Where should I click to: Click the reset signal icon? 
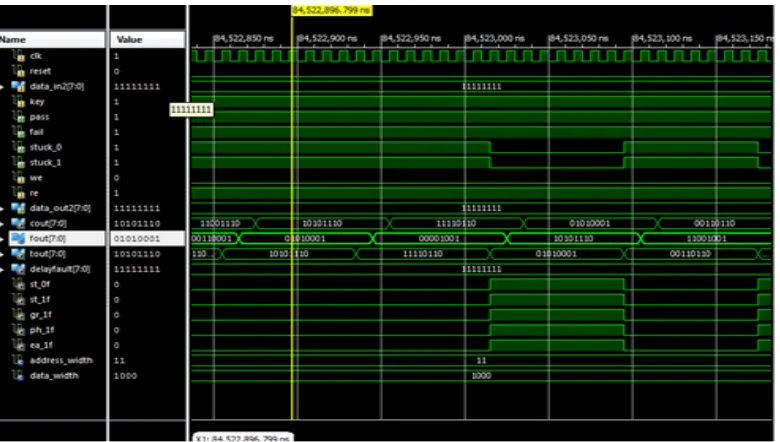click(x=19, y=71)
